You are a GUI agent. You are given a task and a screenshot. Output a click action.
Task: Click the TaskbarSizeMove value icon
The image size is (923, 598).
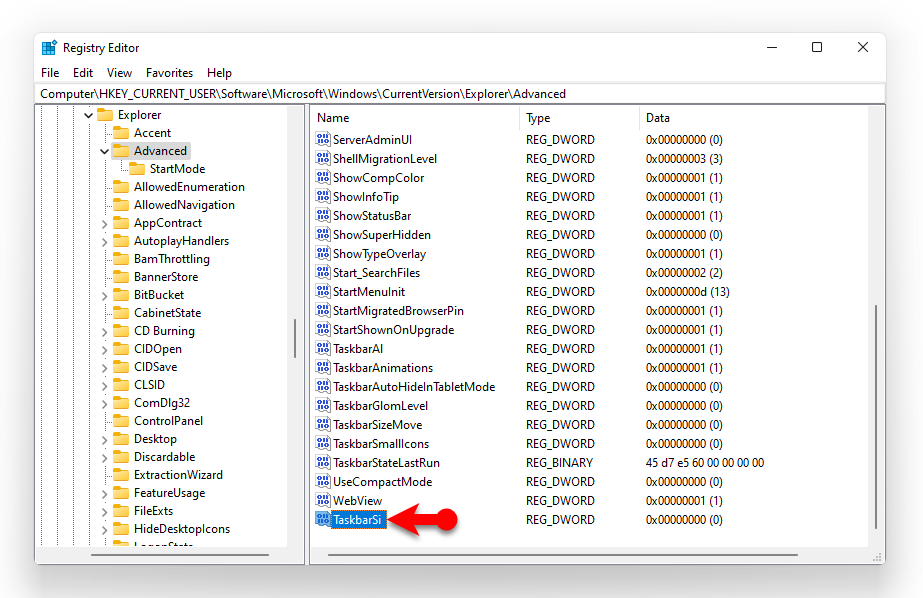click(323, 424)
